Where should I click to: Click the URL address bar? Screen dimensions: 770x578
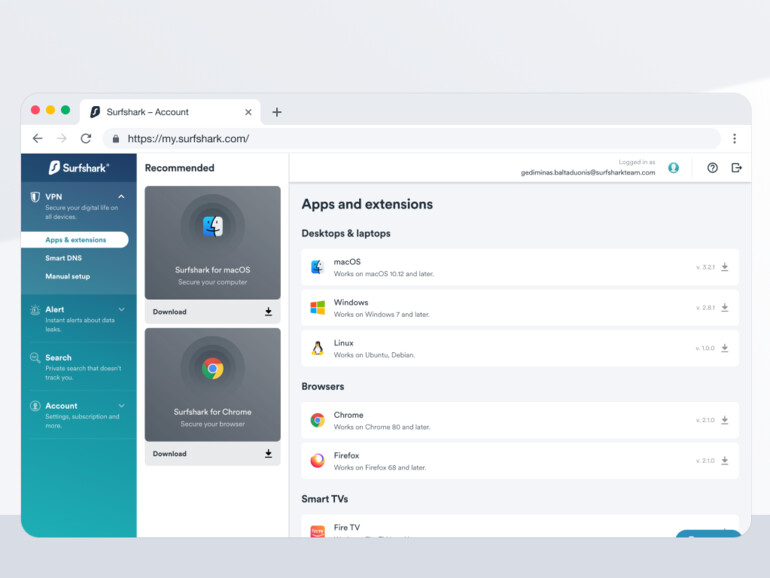[412, 138]
